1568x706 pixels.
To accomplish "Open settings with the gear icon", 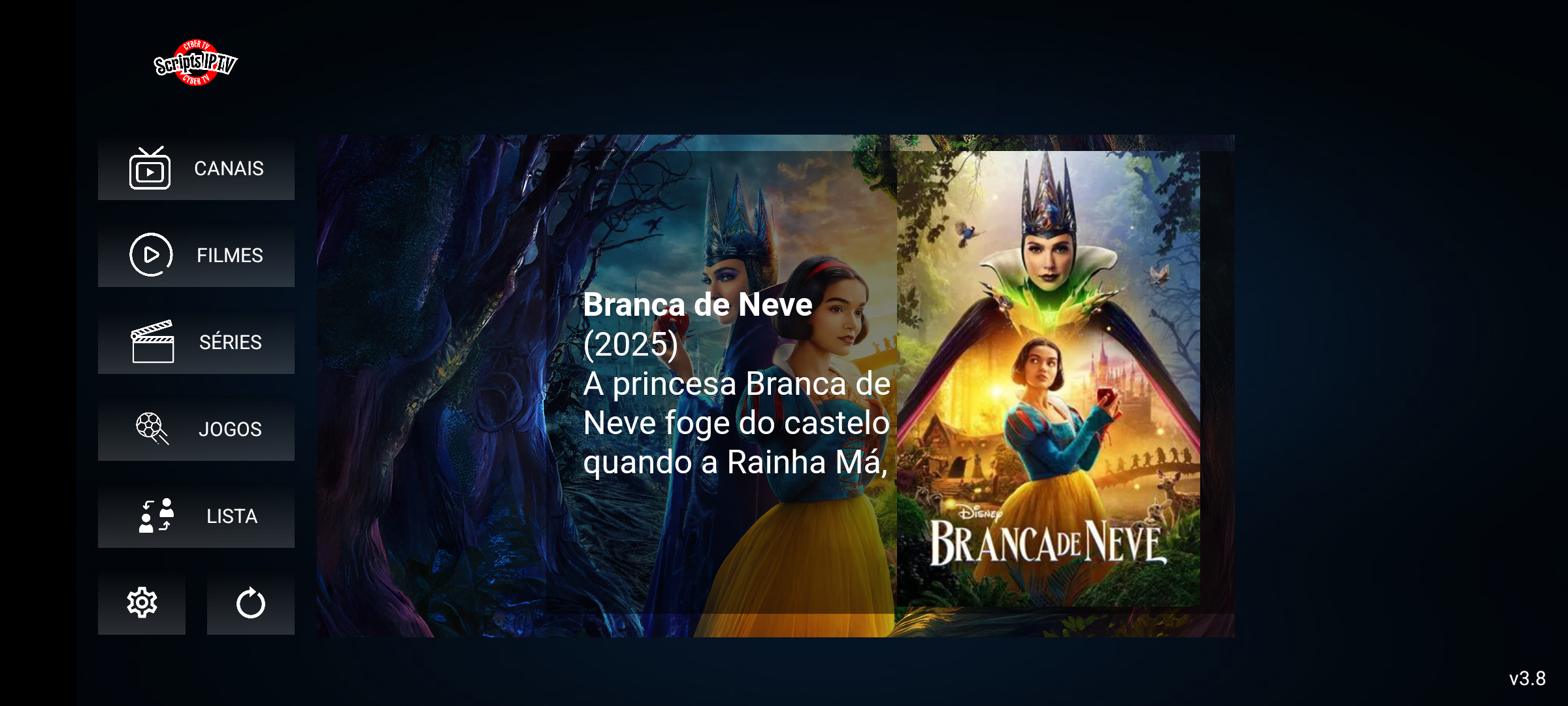I will (142, 603).
